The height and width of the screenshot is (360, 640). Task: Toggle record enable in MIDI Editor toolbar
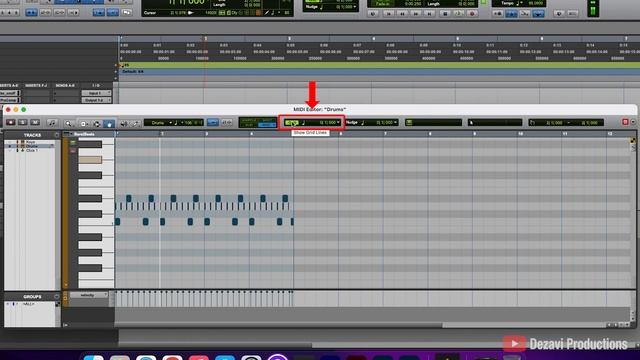(11, 122)
